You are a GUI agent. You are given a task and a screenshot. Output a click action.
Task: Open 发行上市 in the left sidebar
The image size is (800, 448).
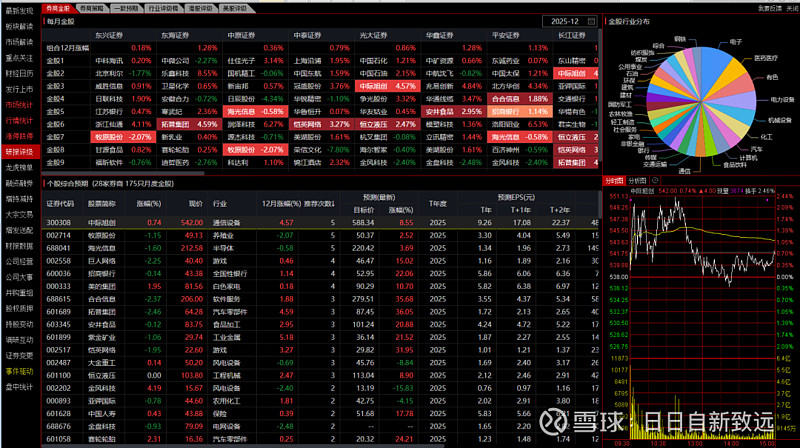(x=19, y=89)
